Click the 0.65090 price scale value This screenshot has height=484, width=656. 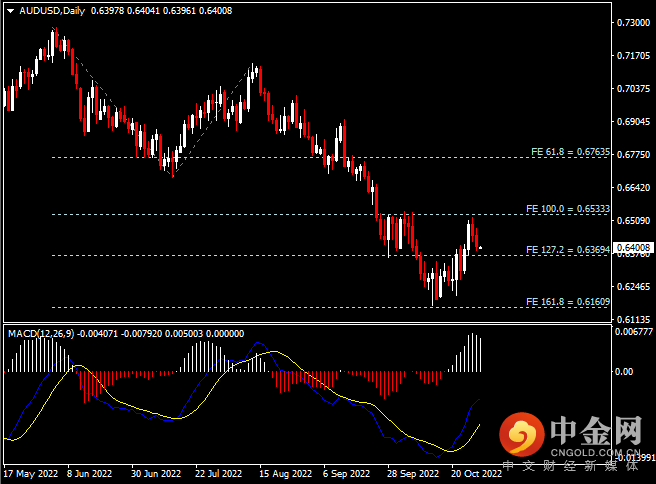tap(633, 220)
